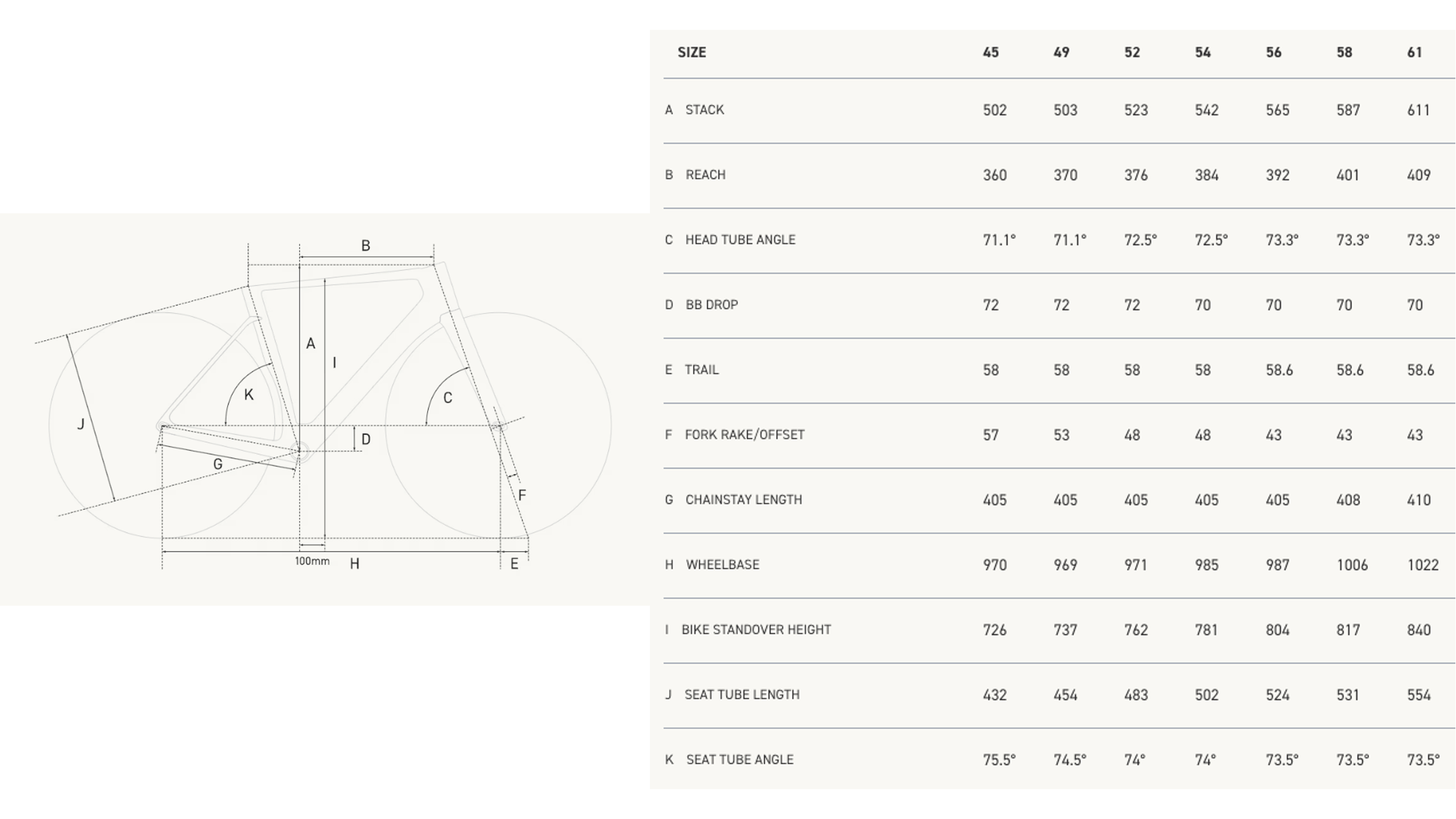
Task: Click letter J beside the rear wheel
Action: 81,424
